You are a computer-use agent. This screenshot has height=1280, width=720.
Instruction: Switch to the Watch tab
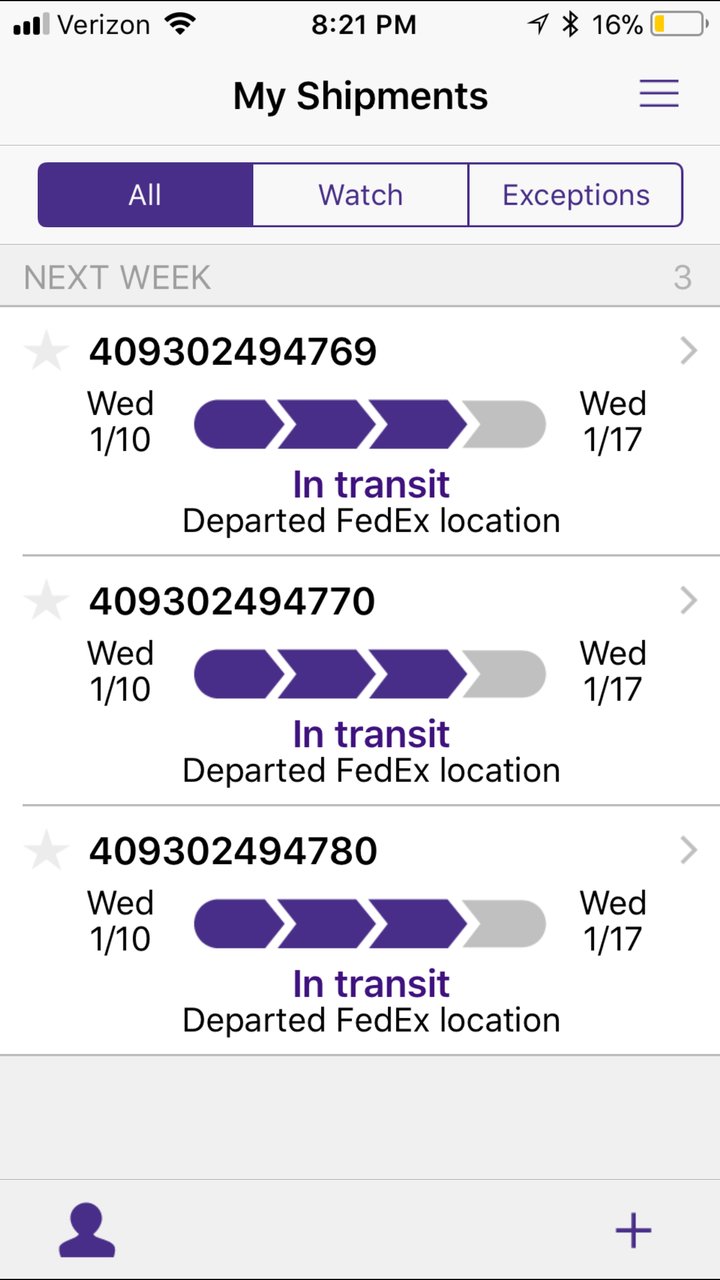pyautogui.click(x=360, y=195)
